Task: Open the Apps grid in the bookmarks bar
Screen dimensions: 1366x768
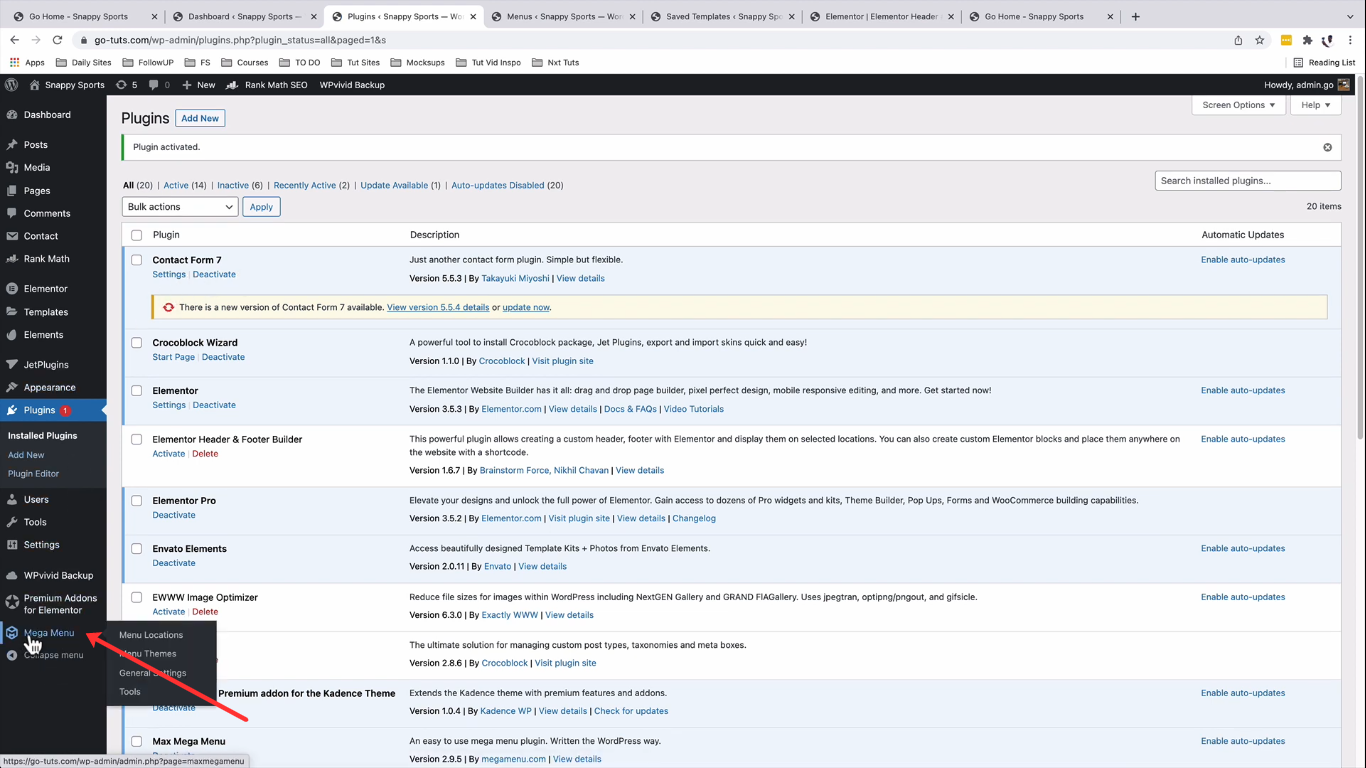Action: [27, 62]
